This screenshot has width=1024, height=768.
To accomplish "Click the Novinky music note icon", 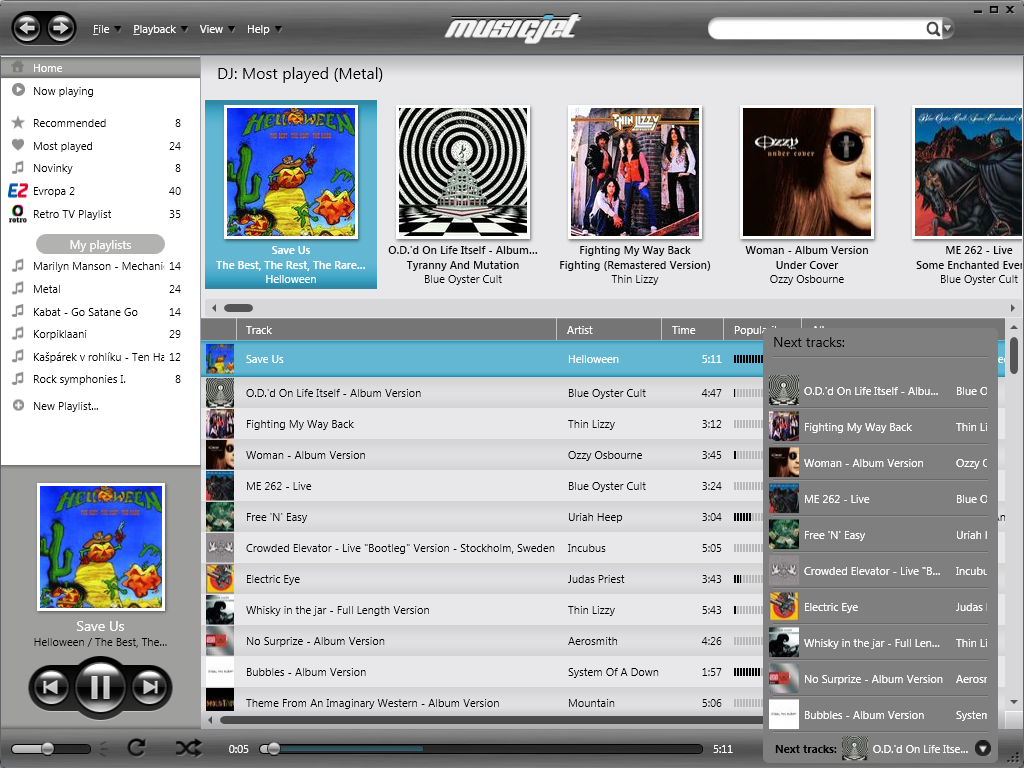I will click(x=18, y=167).
